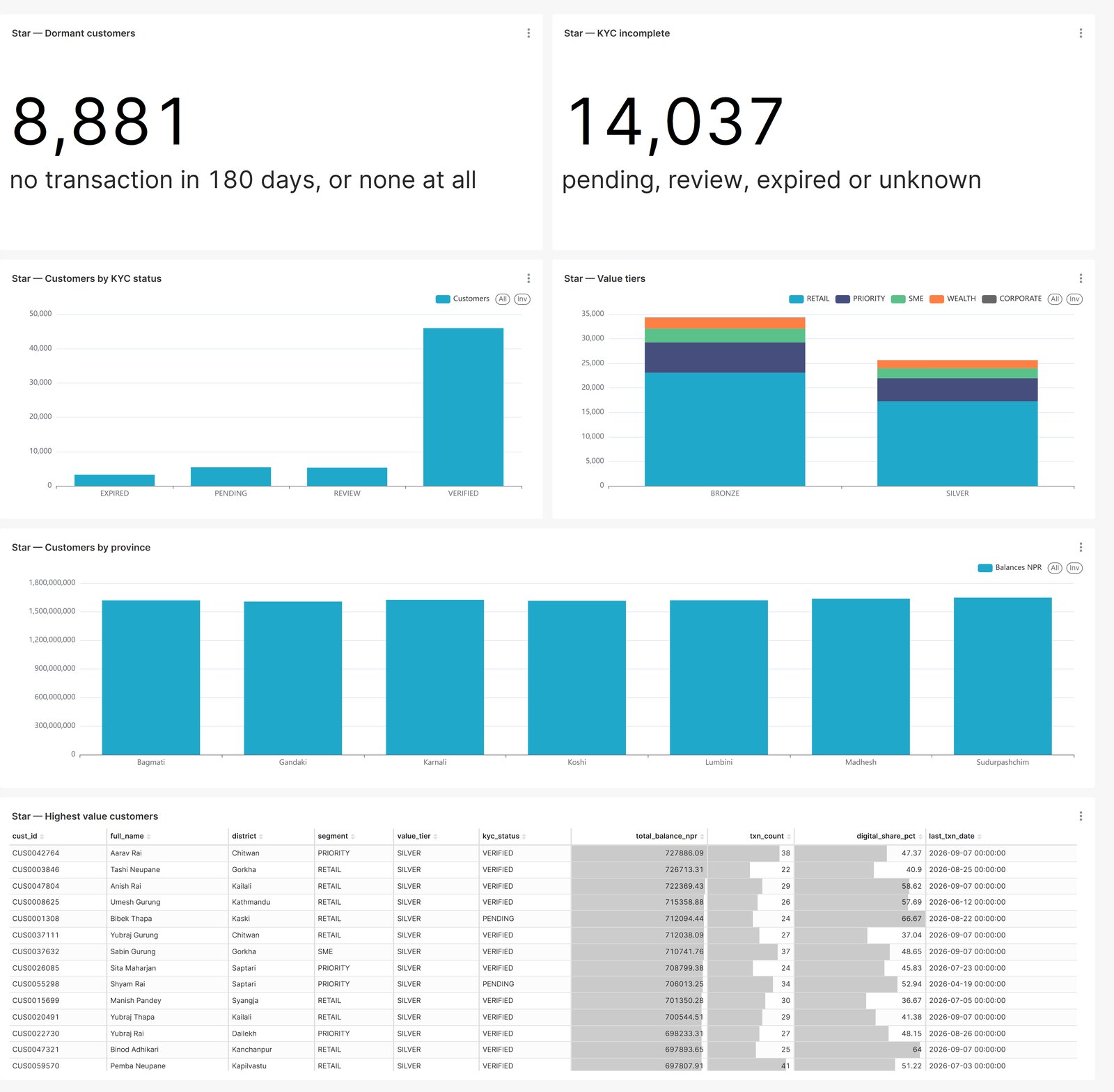Invert series selection in Customers by province legend
Screen dimensions: 1114x1092
click(1074, 568)
